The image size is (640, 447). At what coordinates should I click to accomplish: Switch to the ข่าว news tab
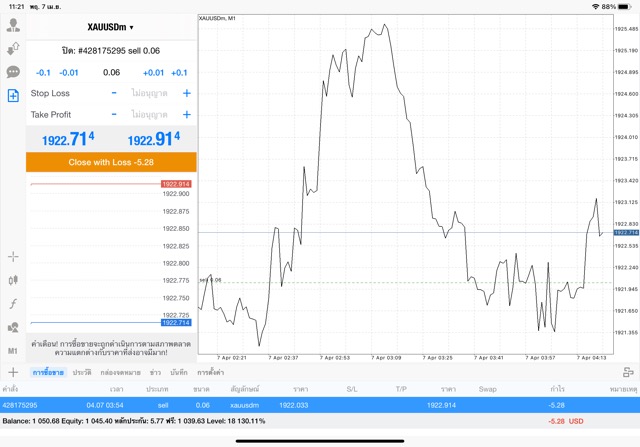pos(155,372)
